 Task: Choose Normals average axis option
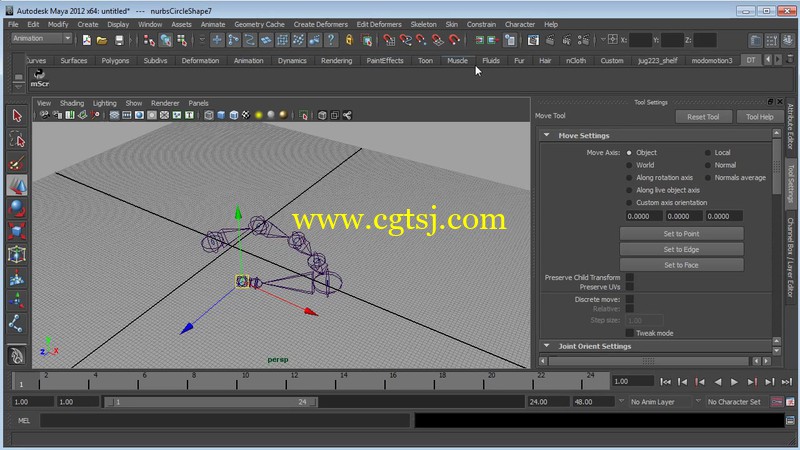click(x=708, y=178)
